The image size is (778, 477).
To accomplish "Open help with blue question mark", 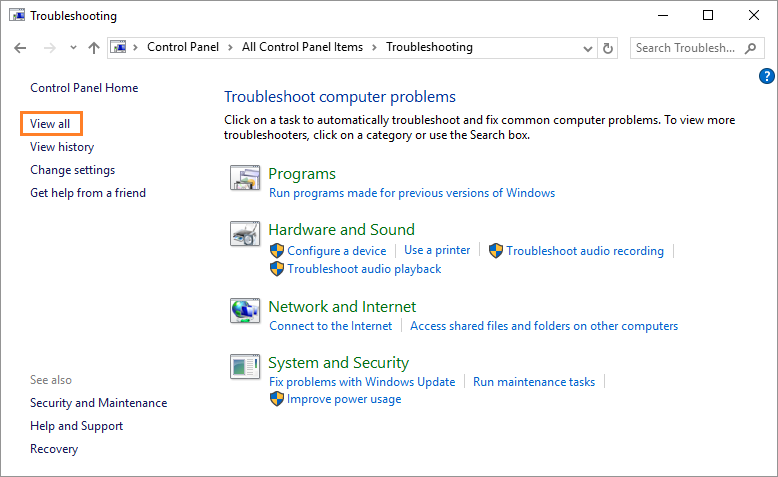I will [767, 76].
